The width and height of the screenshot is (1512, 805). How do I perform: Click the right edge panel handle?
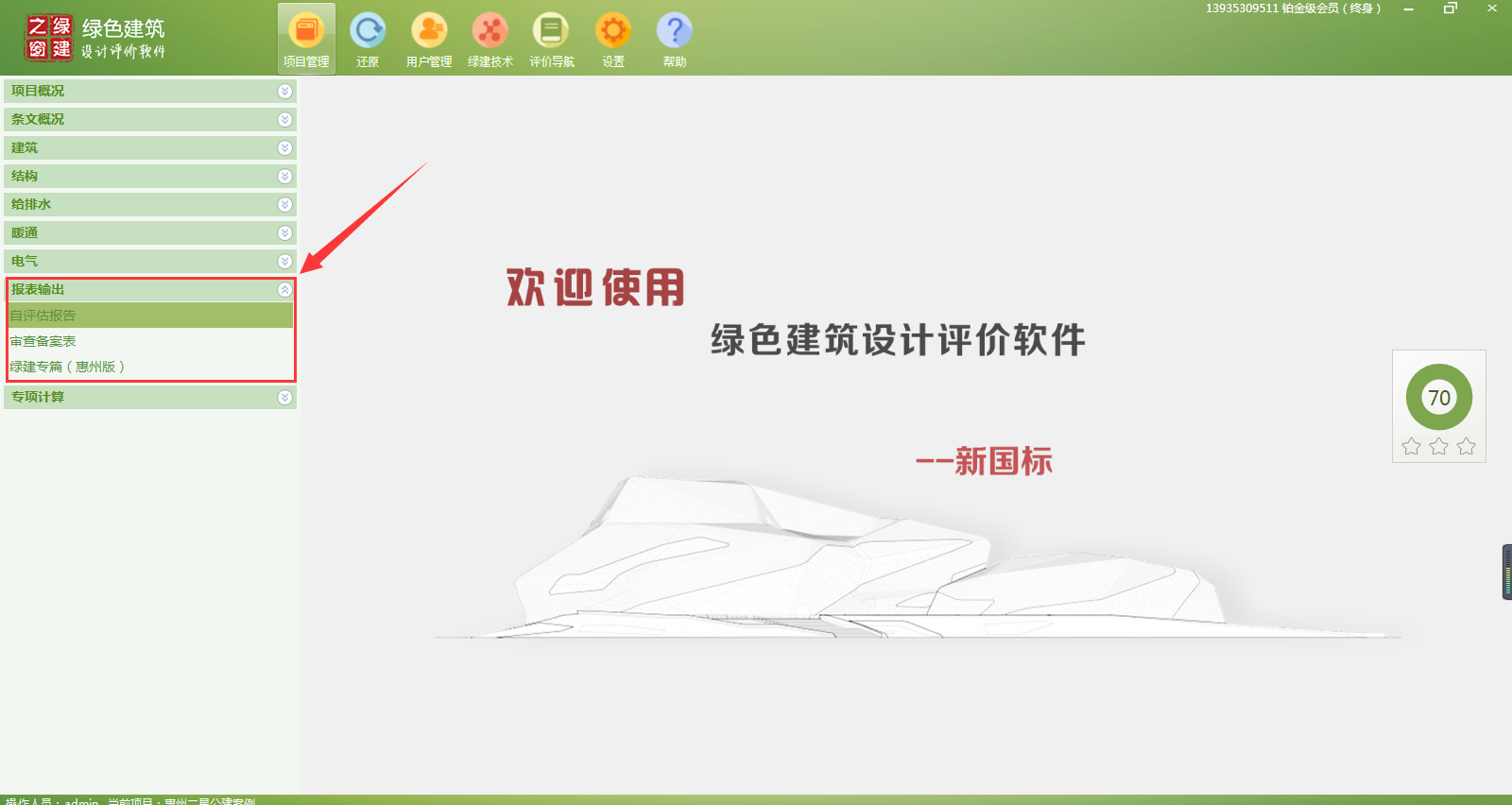[x=1506, y=572]
